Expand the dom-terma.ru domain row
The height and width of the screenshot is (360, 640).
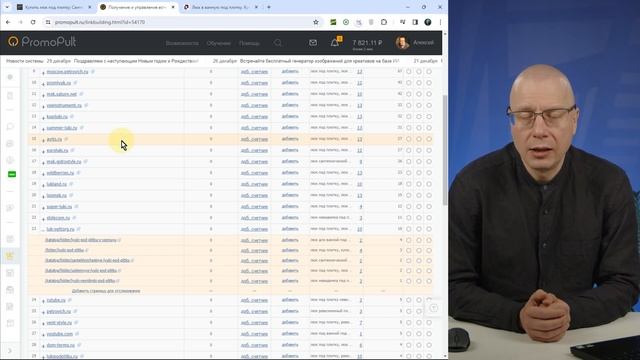[43, 346]
